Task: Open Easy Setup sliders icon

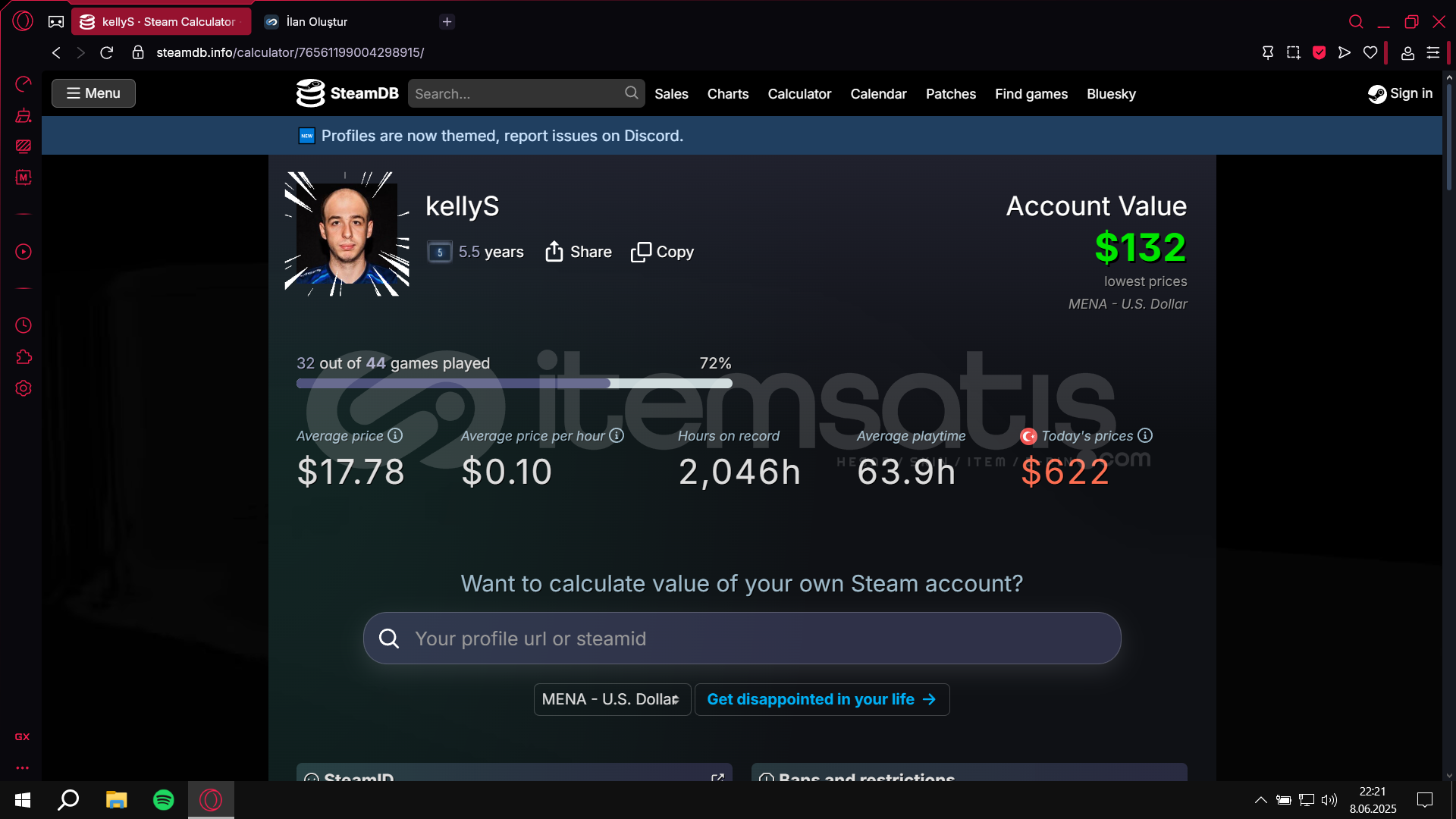Action: (x=1433, y=52)
